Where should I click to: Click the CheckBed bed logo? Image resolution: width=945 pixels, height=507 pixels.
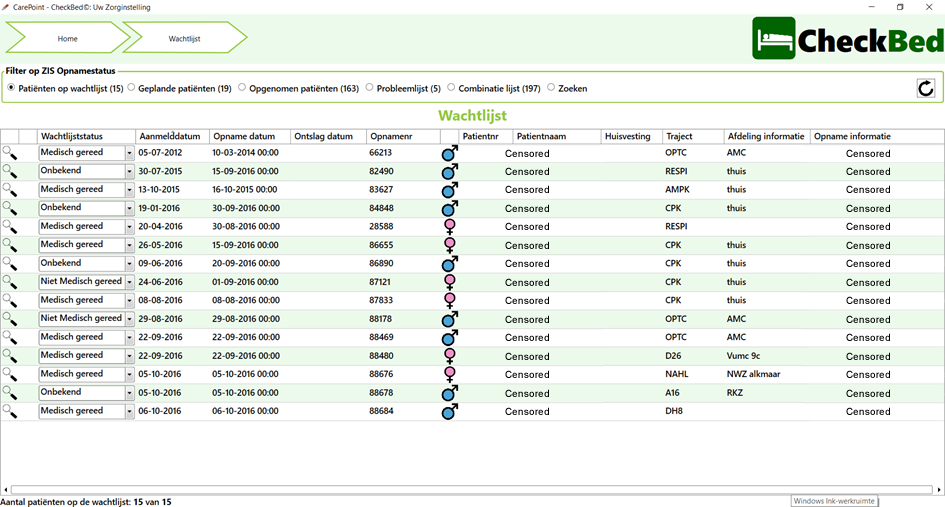pos(774,38)
